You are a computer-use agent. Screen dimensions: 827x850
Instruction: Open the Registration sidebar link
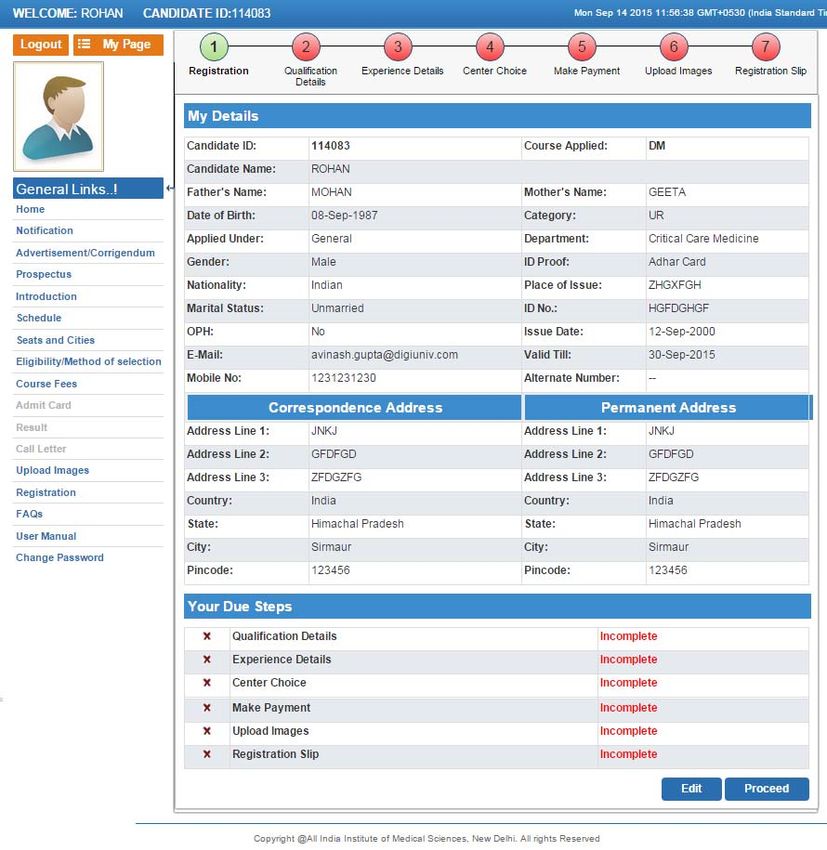point(46,492)
